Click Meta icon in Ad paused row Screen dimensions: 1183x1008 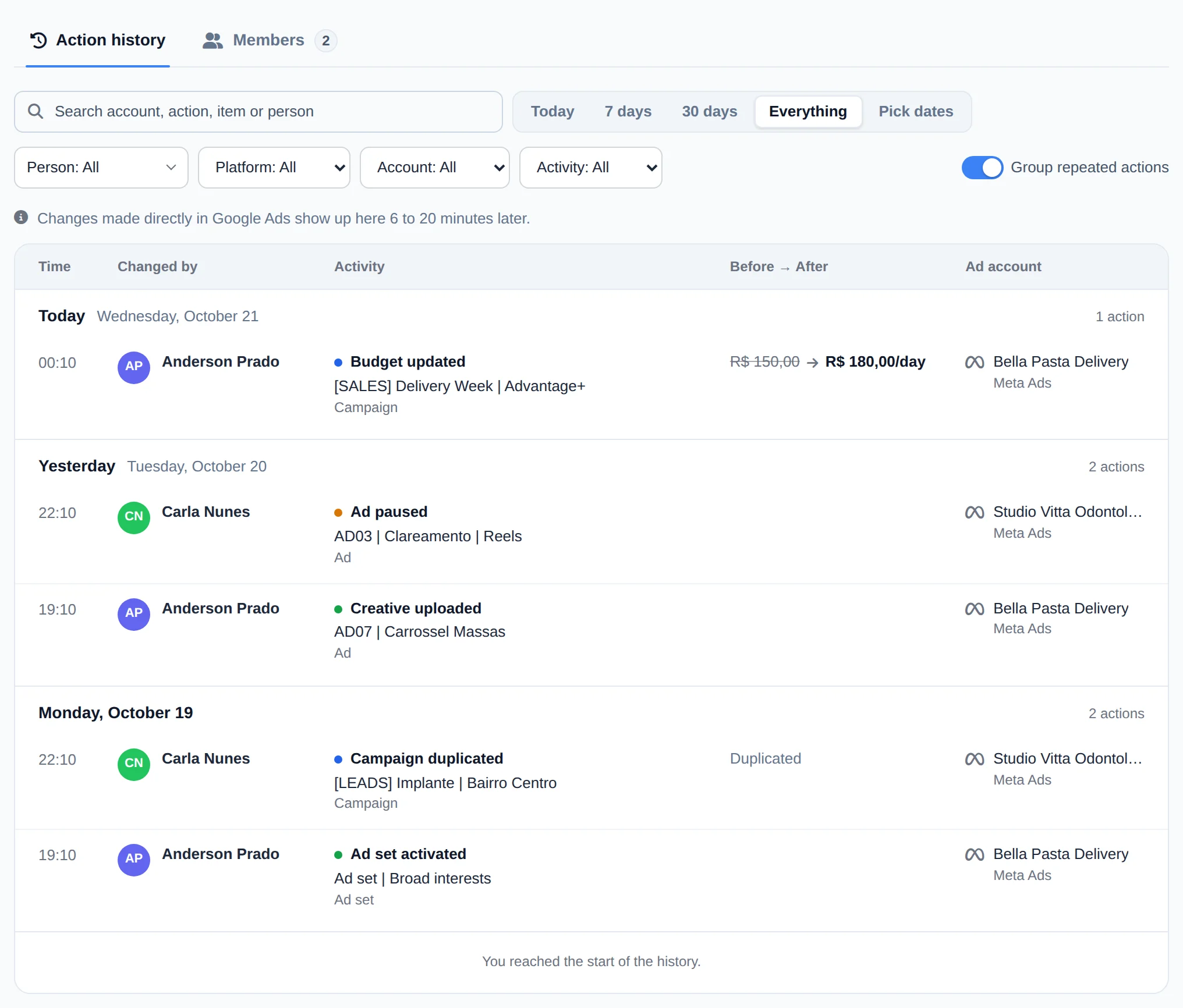[x=975, y=512]
